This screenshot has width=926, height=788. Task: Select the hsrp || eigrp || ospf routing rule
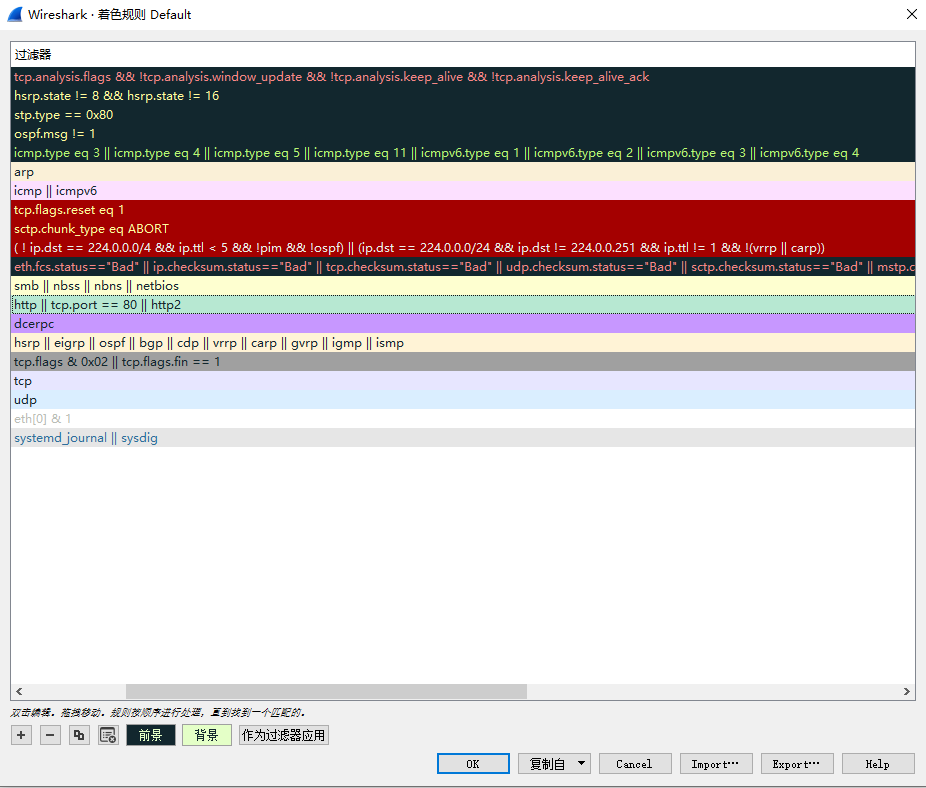click(x=463, y=343)
